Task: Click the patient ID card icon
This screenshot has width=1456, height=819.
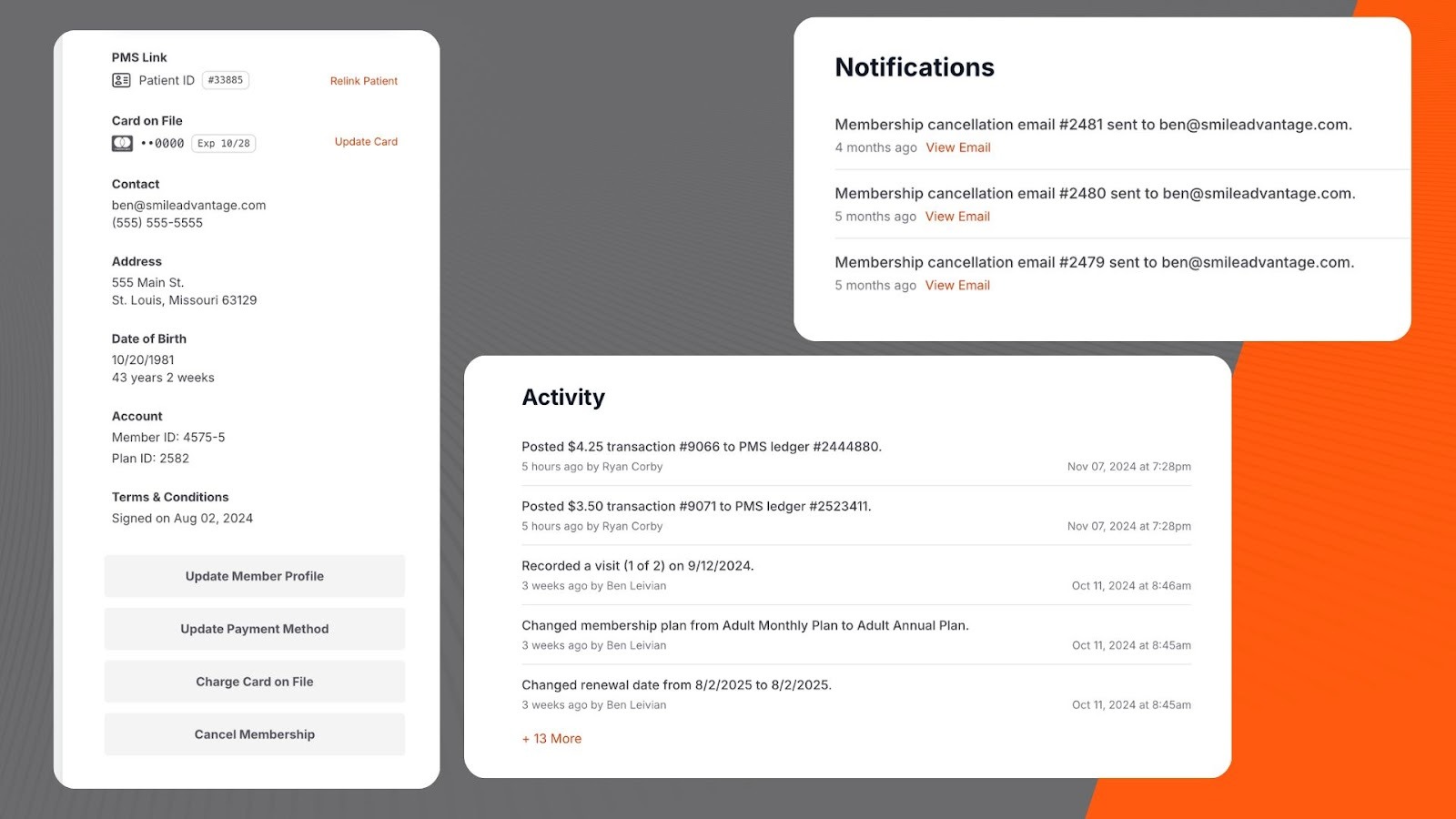Action: click(x=121, y=80)
